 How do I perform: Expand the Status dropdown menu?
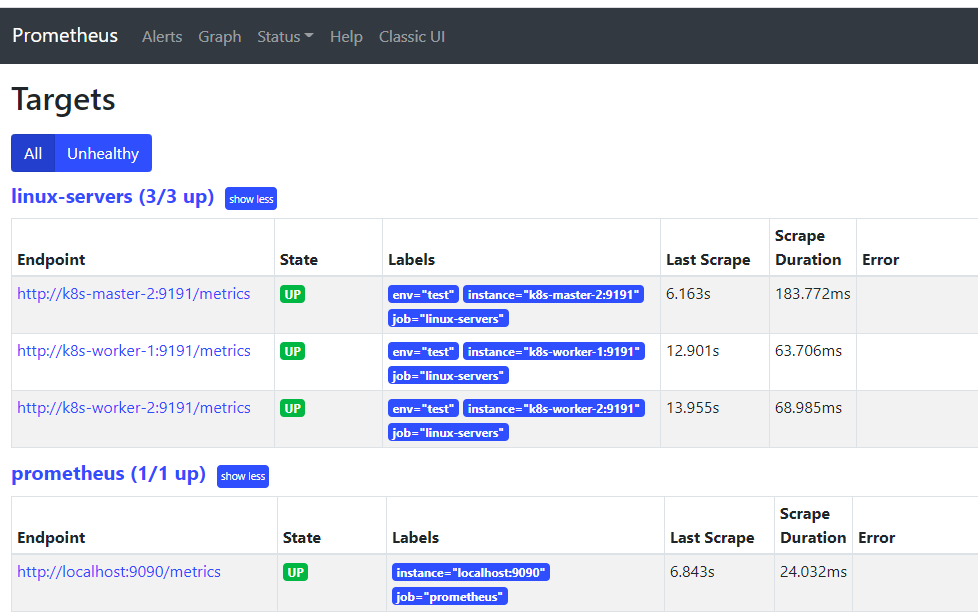285,37
